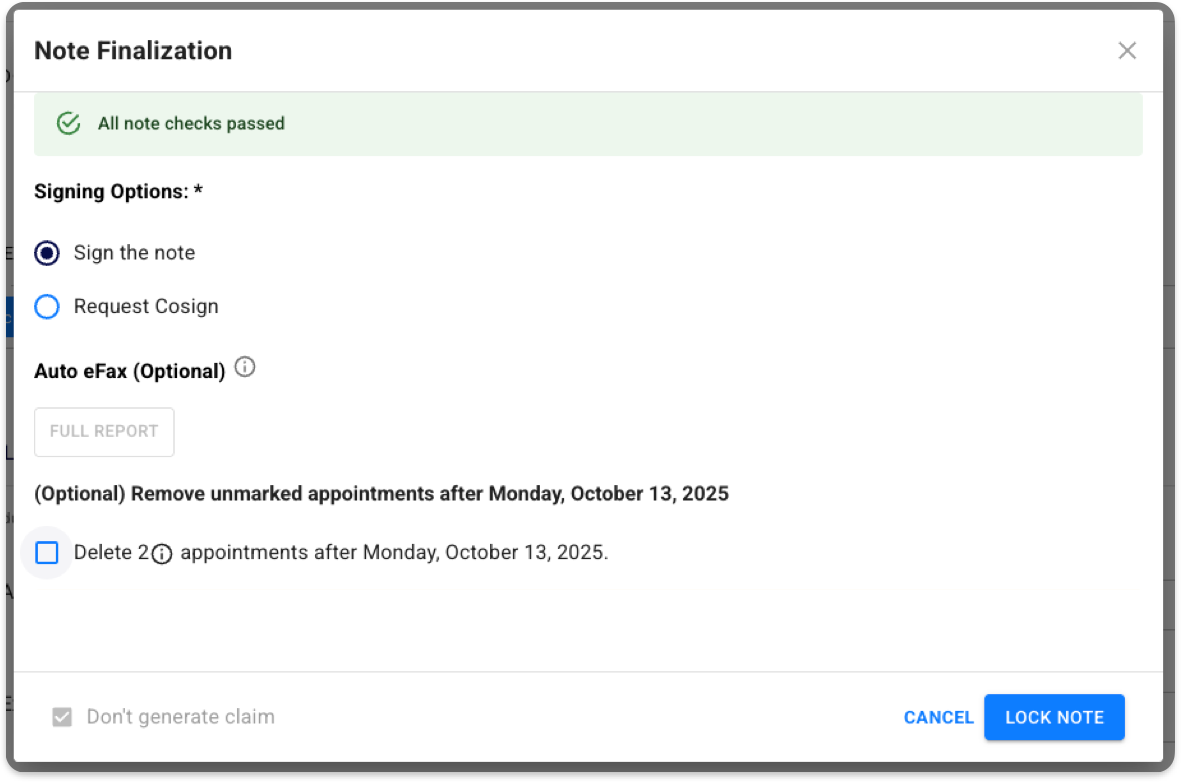Lock the note with LOCK NOTE button
Screen dimensions: 1182x782
[1054, 717]
